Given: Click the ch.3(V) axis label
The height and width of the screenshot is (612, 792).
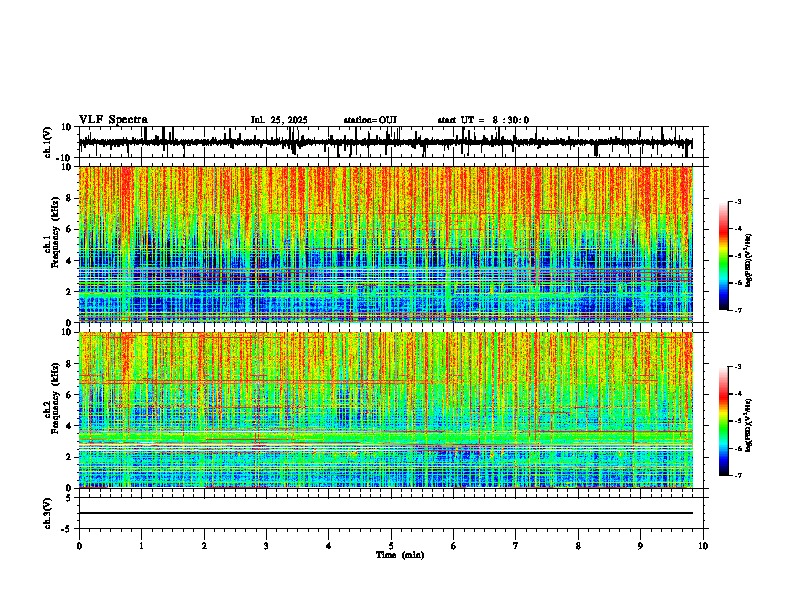Looking at the screenshot, I should pyautogui.click(x=48, y=513).
